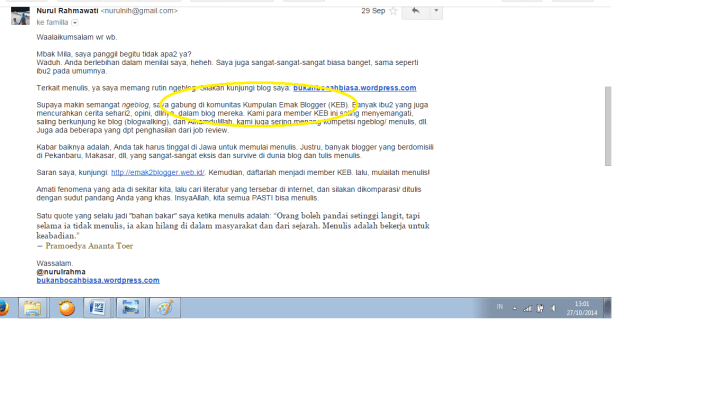Viewport: 723px width, 406px height.
Task: Open Windows Explorer folder in taskbar
Action: [32, 308]
